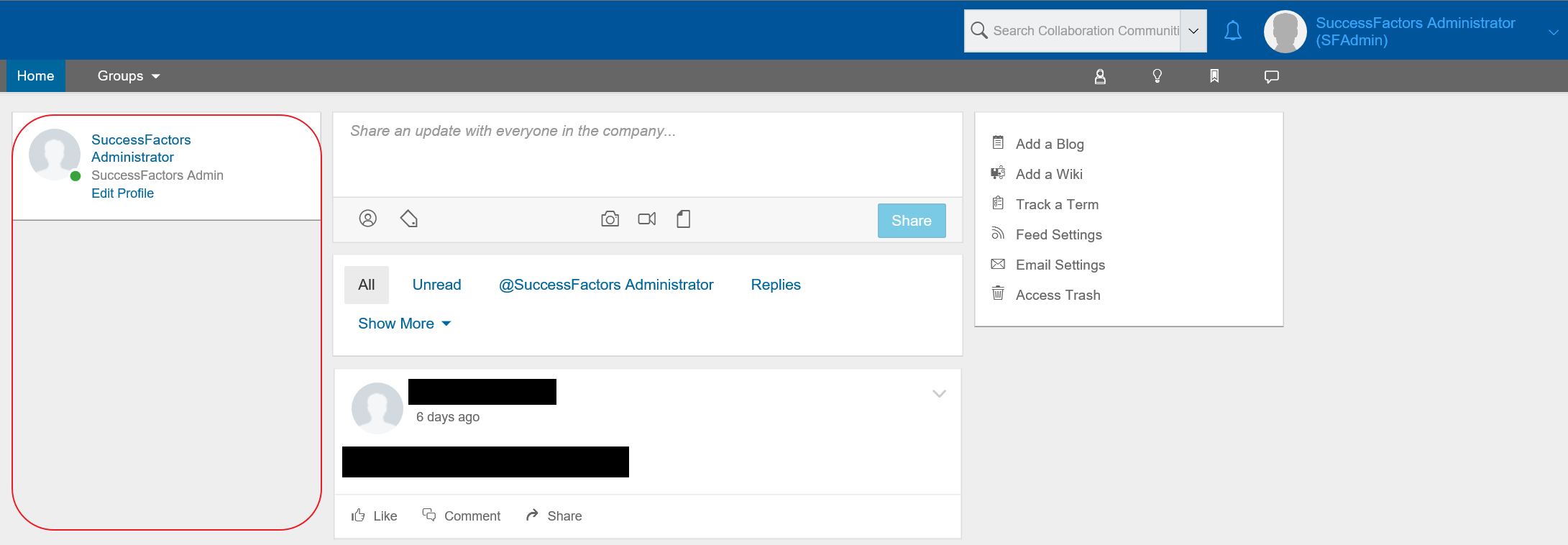Select the All feed filter
The width and height of the screenshot is (1568, 545).
click(367, 285)
